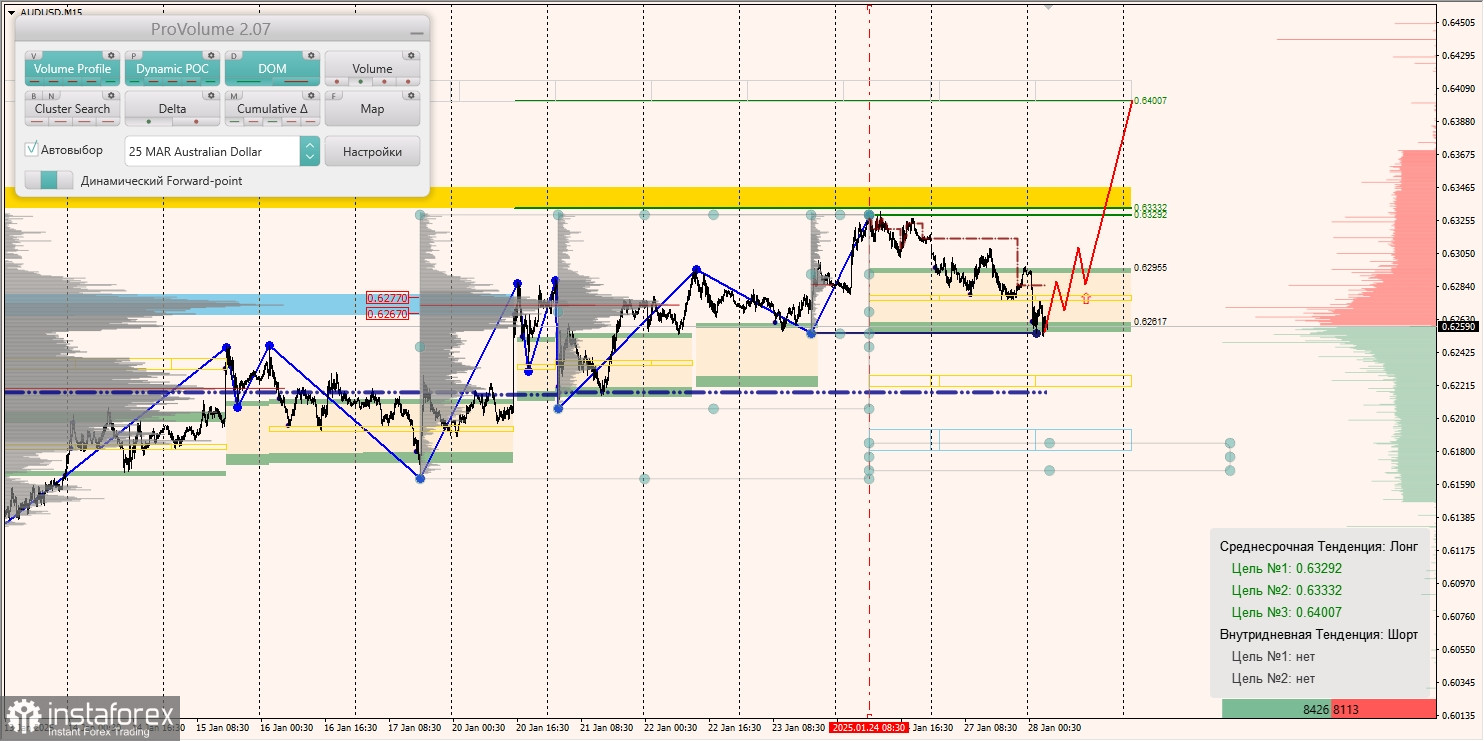Open Volume module gear settings
The height and width of the screenshot is (741, 1484).
(x=411, y=55)
